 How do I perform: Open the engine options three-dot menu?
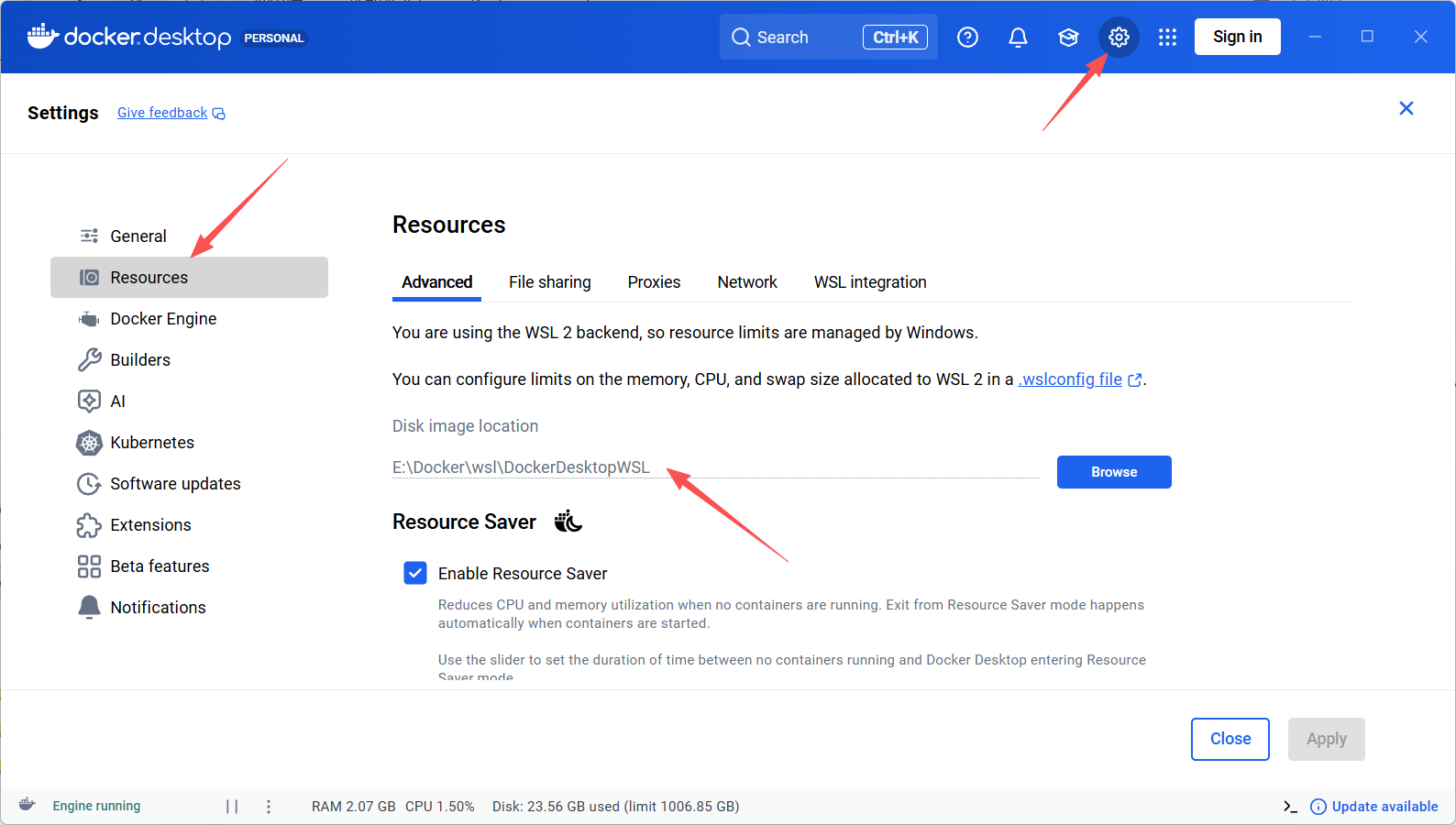tap(269, 807)
